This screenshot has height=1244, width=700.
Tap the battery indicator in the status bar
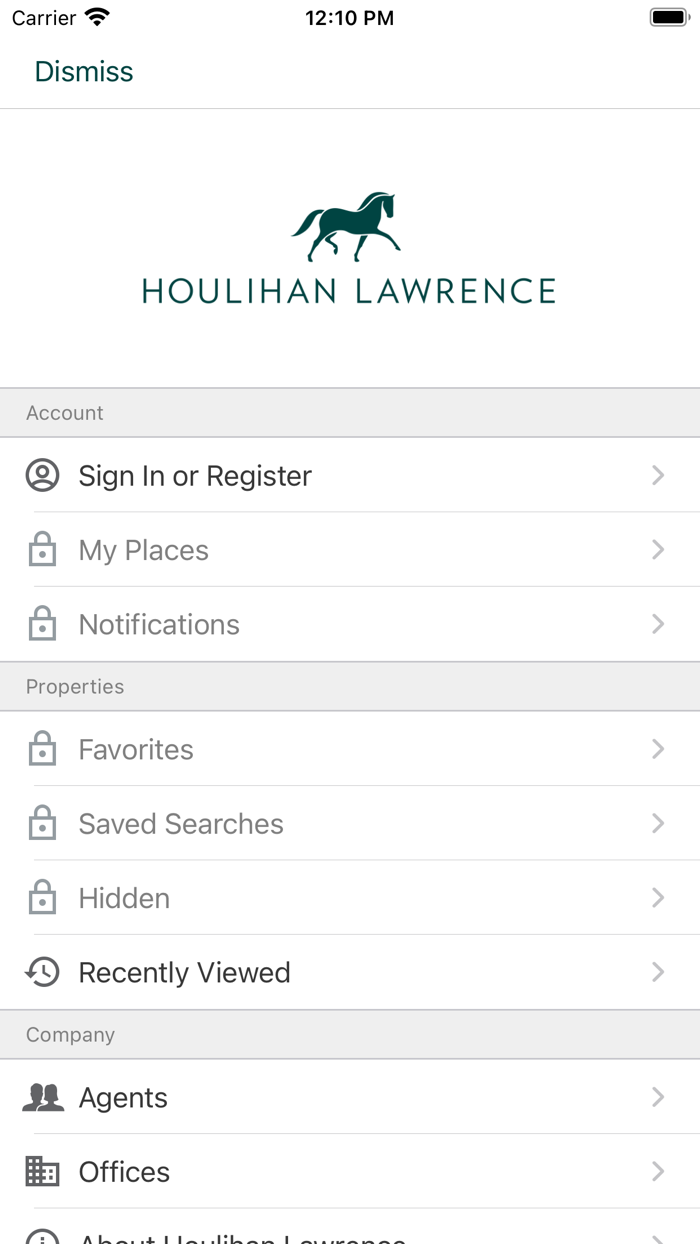pos(668,16)
